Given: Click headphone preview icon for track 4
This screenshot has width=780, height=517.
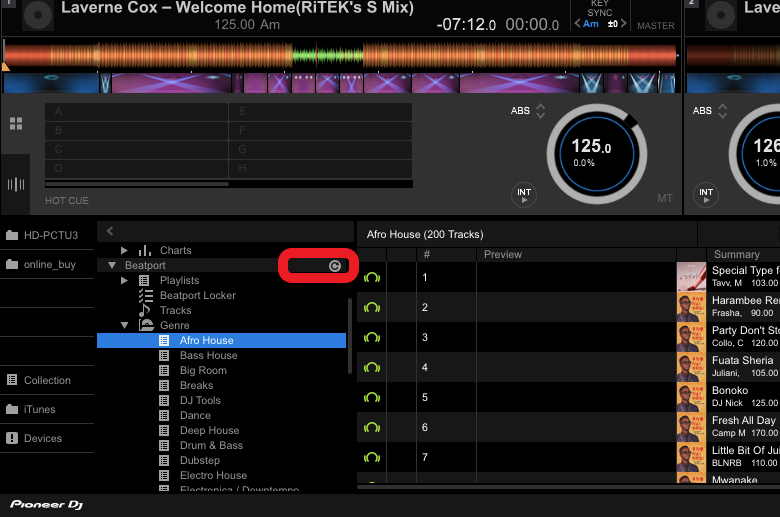Looking at the screenshot, I should click(x=372, y=368).
